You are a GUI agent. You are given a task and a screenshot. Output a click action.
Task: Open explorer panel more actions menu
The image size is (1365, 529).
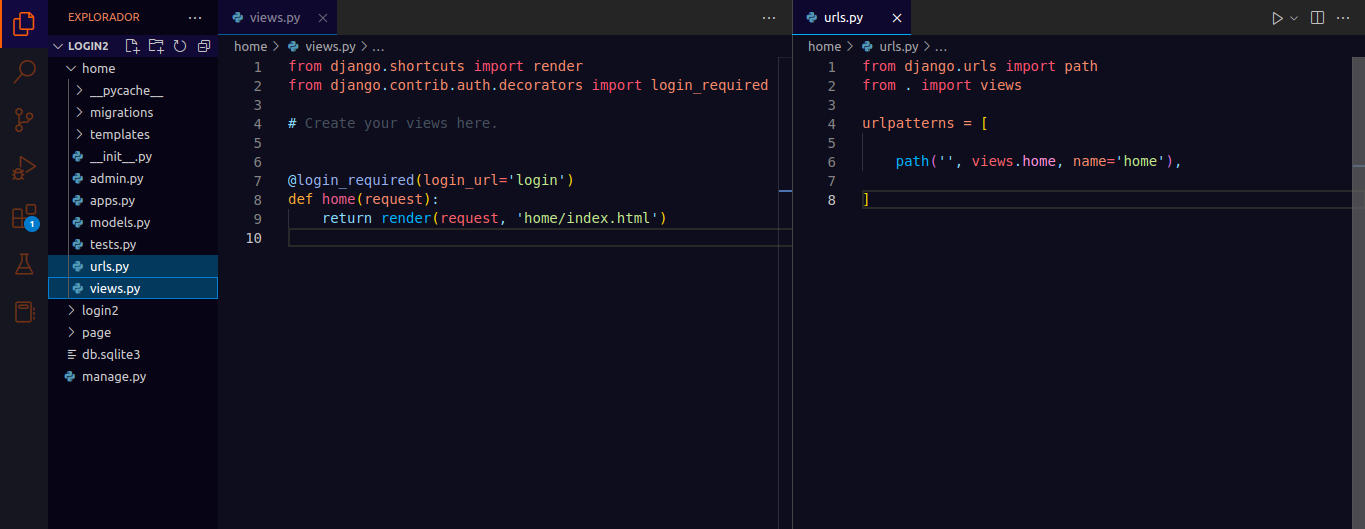(195, 18)
